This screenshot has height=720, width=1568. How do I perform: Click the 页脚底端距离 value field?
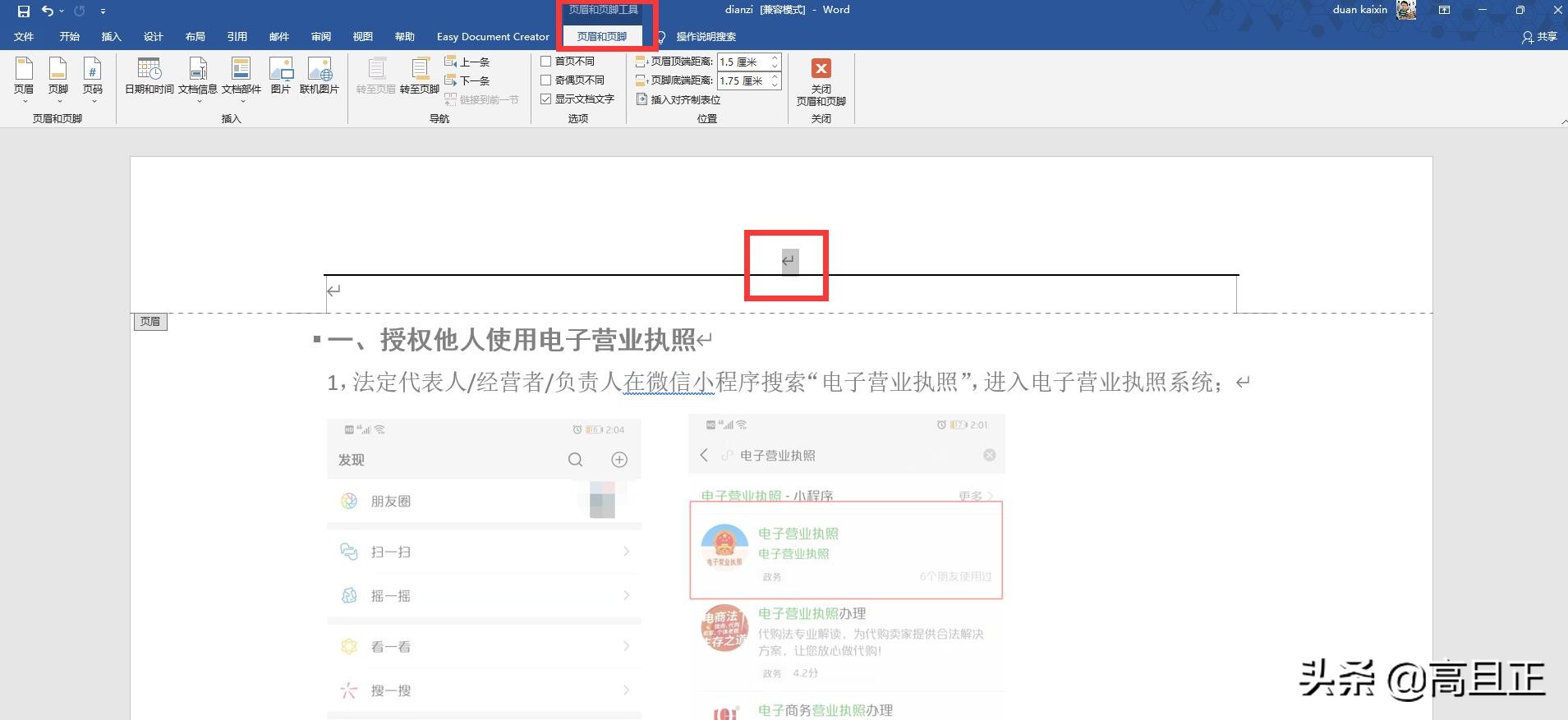point(742,81)
